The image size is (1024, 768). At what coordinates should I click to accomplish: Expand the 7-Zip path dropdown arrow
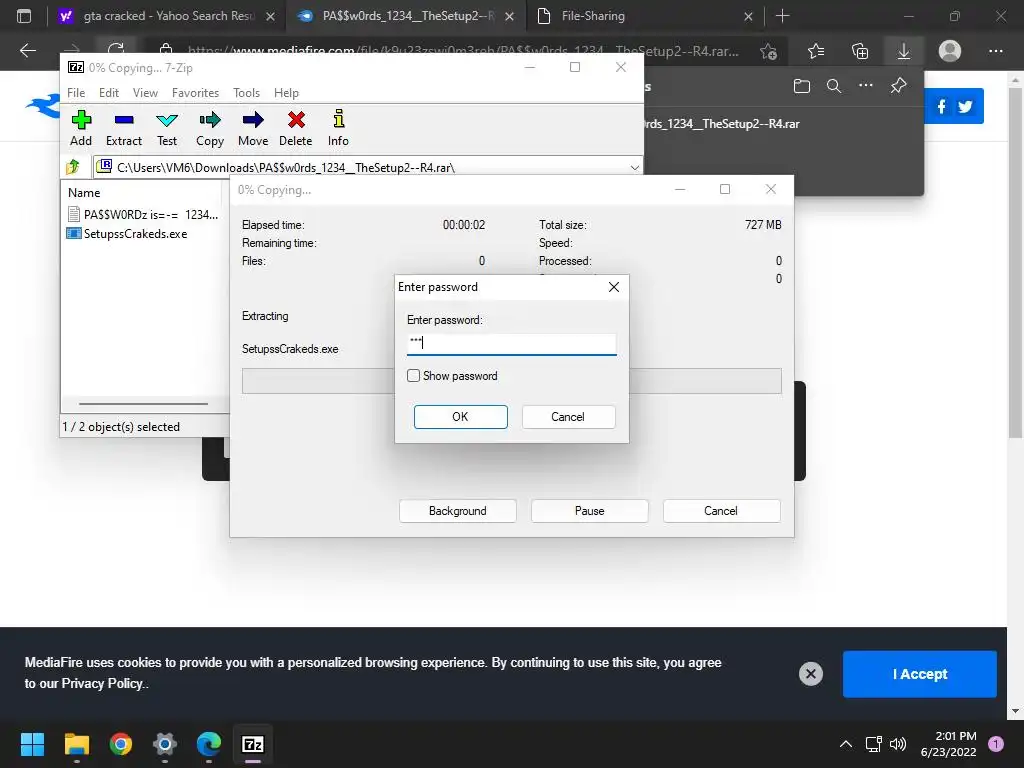tap(634, 167)
